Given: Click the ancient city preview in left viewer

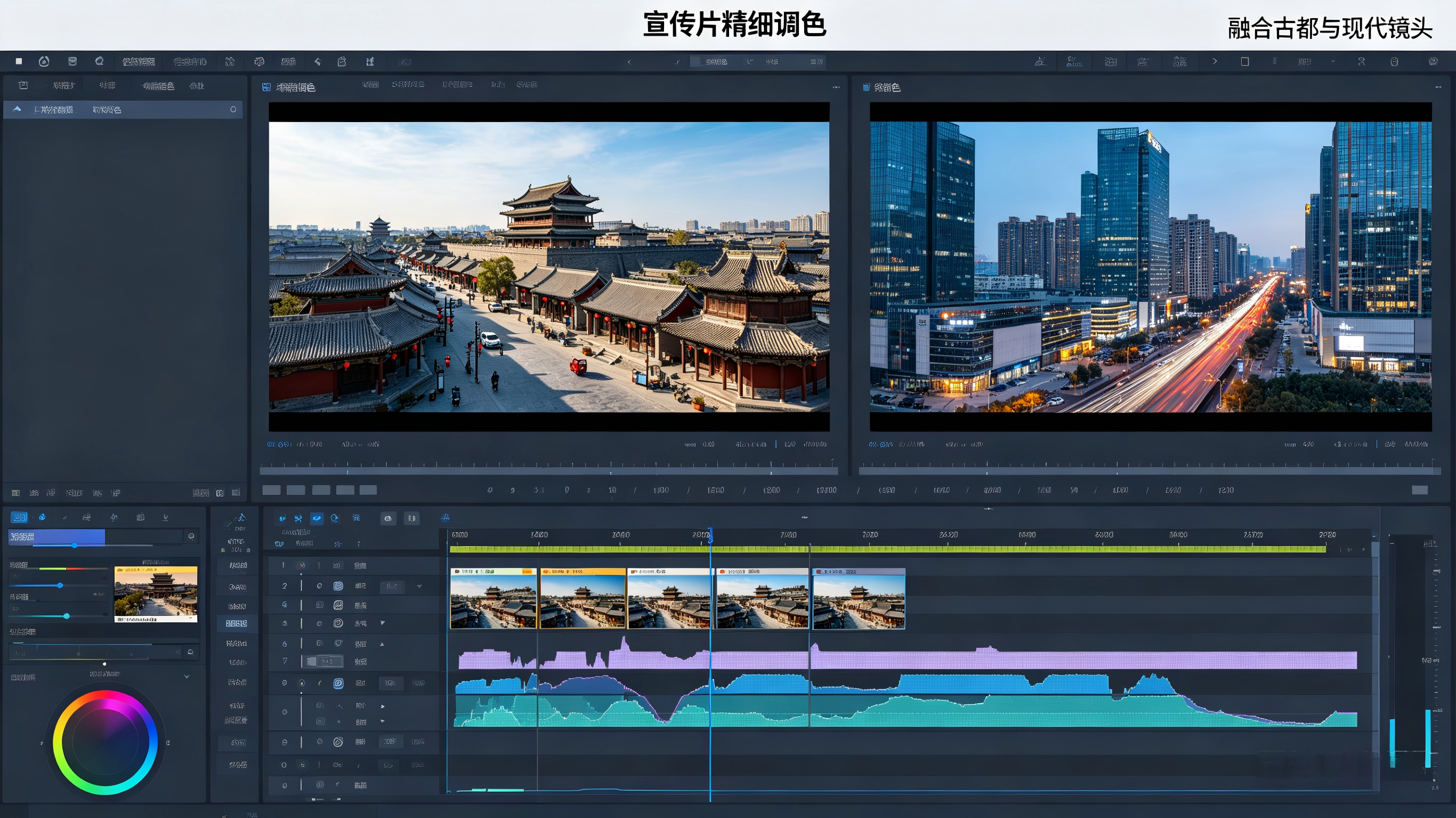Looking at the screenshot, I should pyautogui.click(x=549, y=267).
